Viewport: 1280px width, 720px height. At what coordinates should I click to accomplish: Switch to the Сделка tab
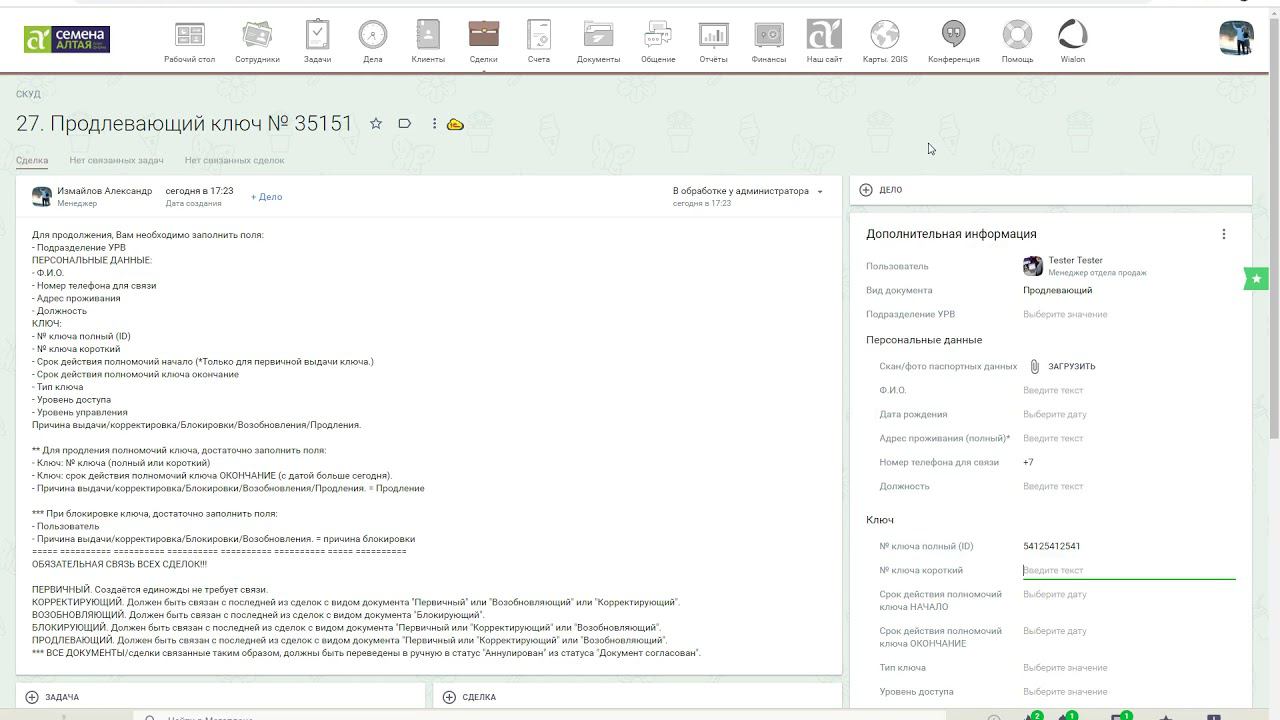pos(32,160)
